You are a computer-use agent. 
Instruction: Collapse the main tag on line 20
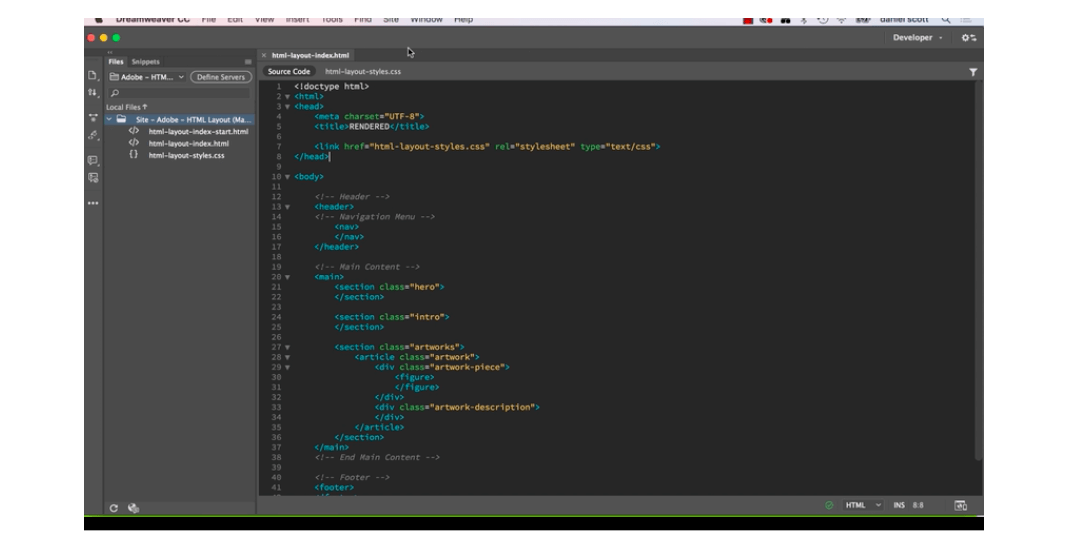pos(287,278)
